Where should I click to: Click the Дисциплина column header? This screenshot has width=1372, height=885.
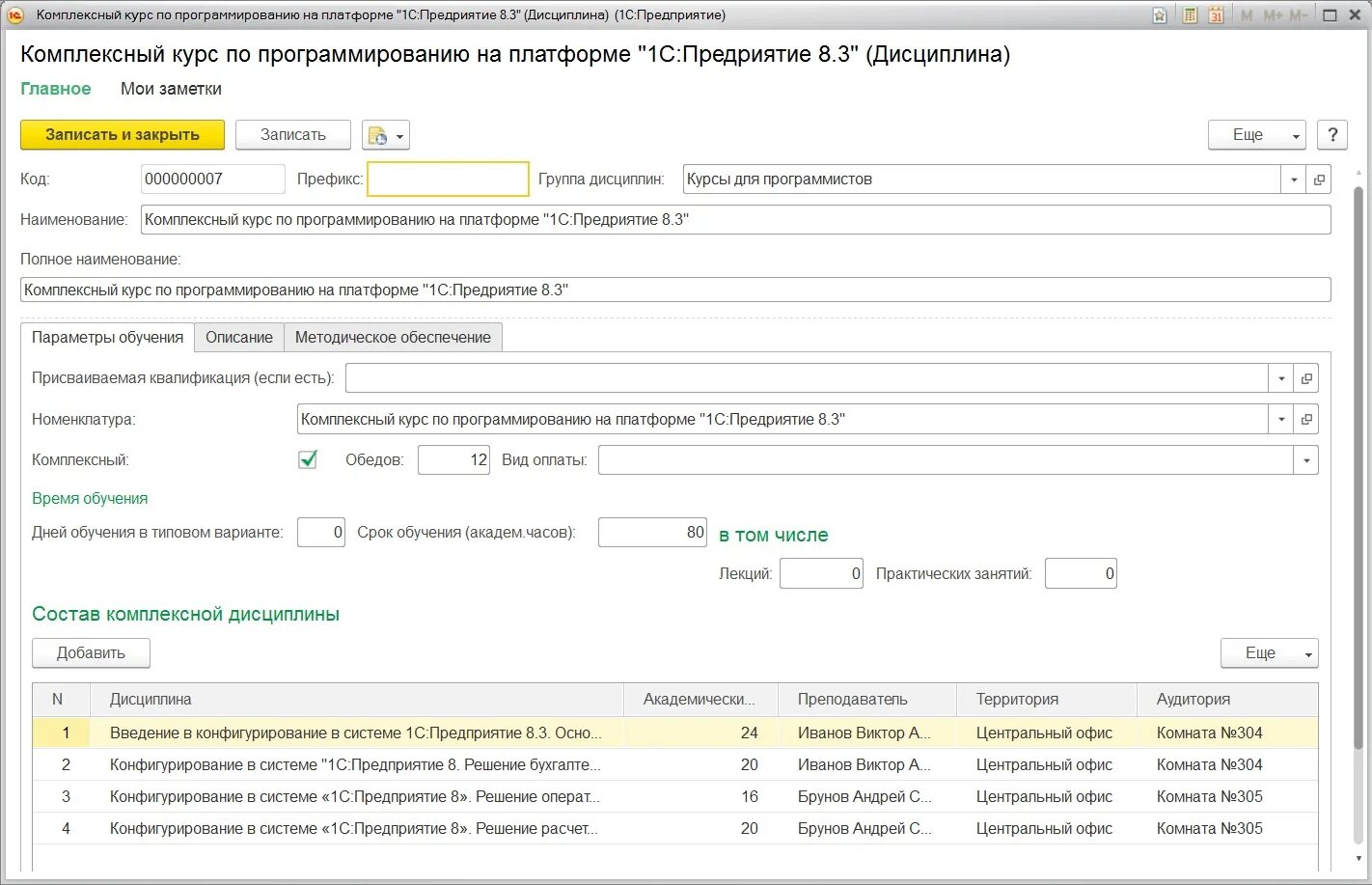click(357, 700)
